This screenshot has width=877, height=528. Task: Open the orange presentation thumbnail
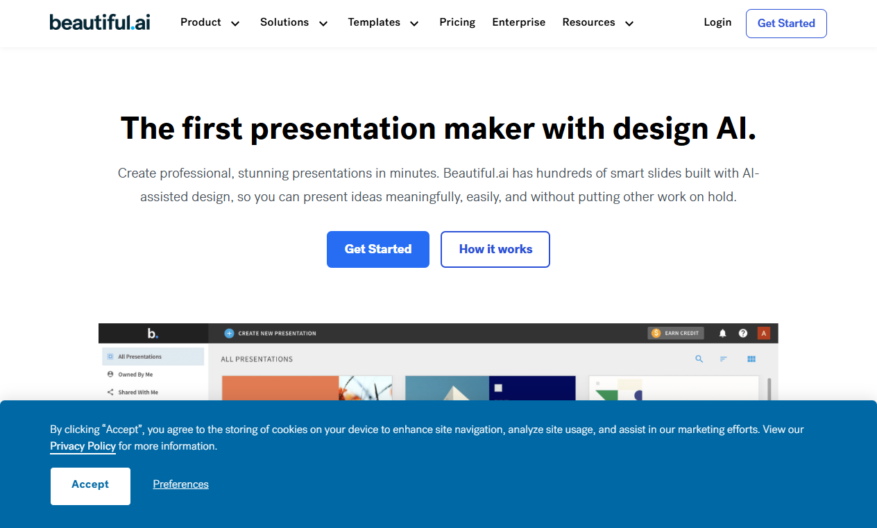pyautogui.click(x=307, y=388)
